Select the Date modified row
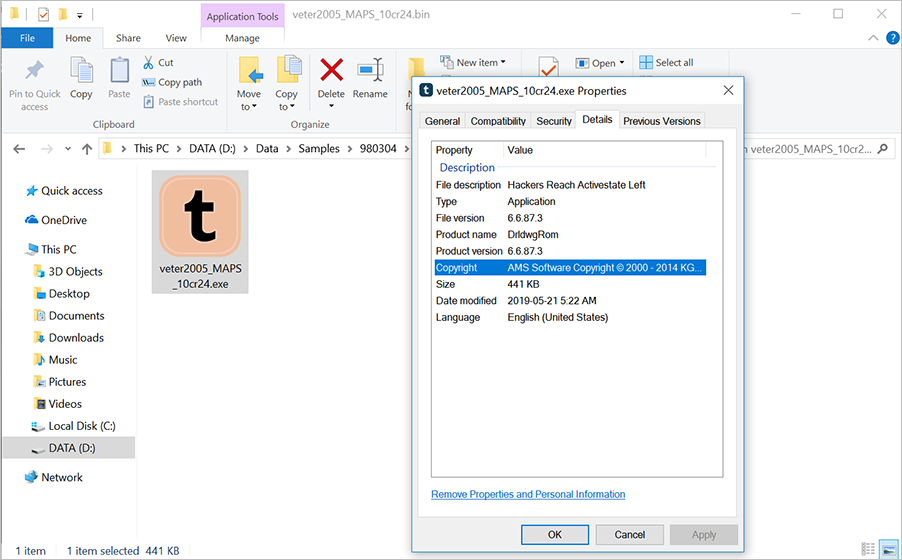This screenshot has width=902, height=560. [570, 300]
